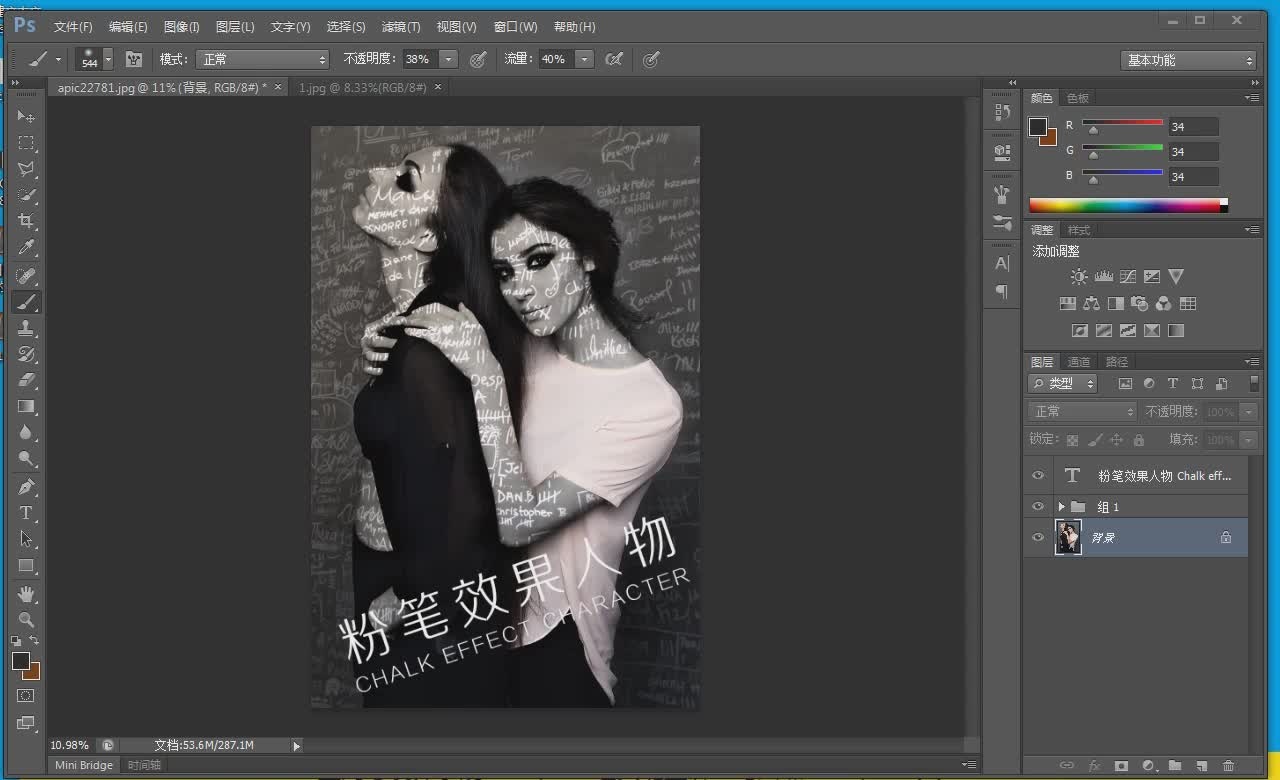This screenshot has width=1280, height=780.
Task: Select the Hand tool
Action: point(26,594)
